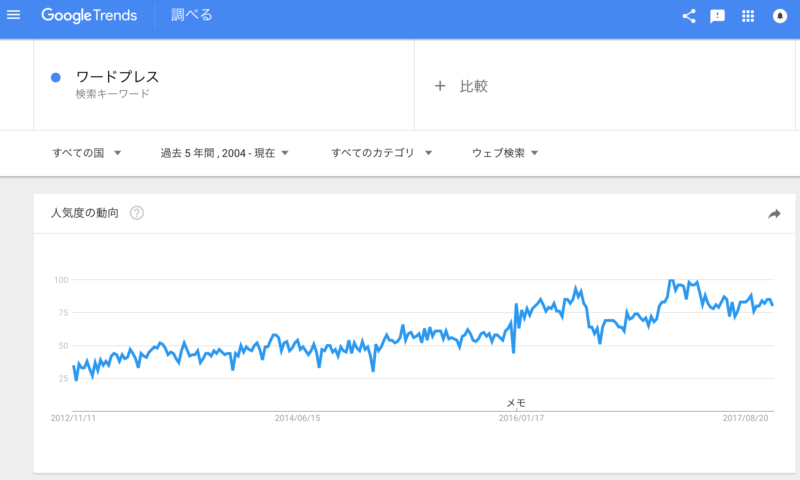
Task: Click the 人気度の動向 heading
Action: tap(85, 213)
